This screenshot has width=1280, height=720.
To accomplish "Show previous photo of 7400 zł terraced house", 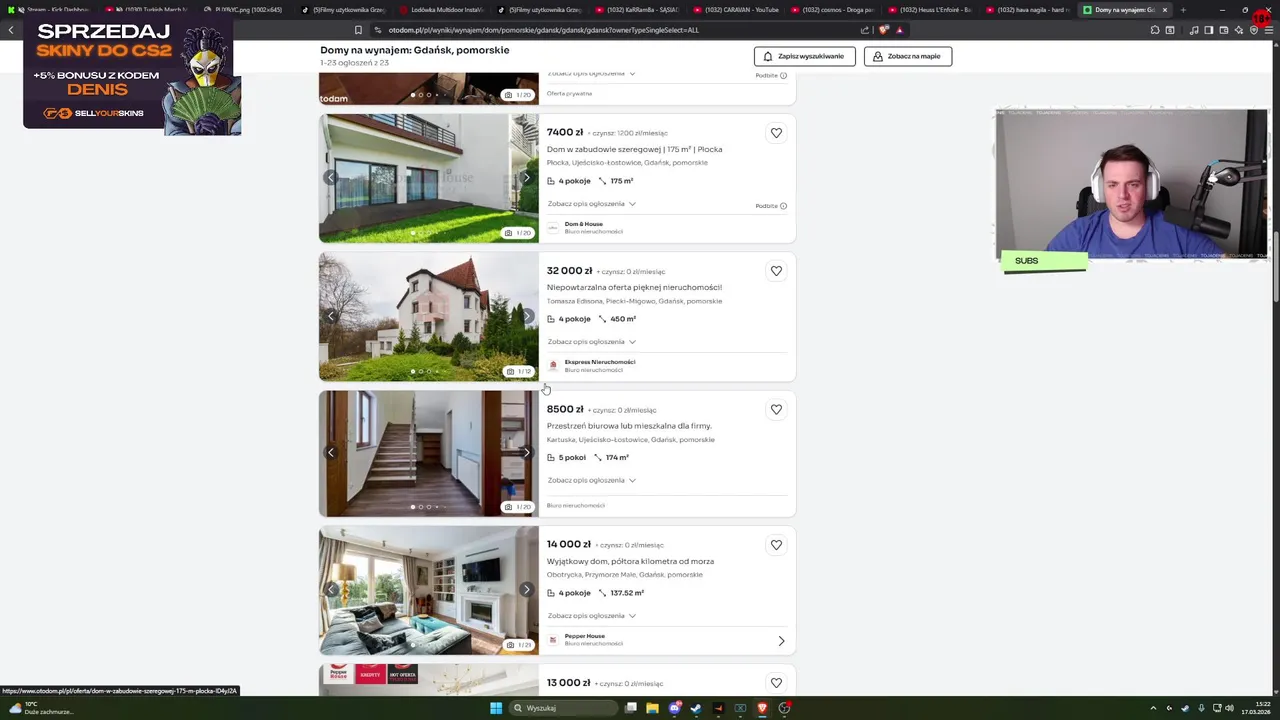I will click(x=331, y=178).
